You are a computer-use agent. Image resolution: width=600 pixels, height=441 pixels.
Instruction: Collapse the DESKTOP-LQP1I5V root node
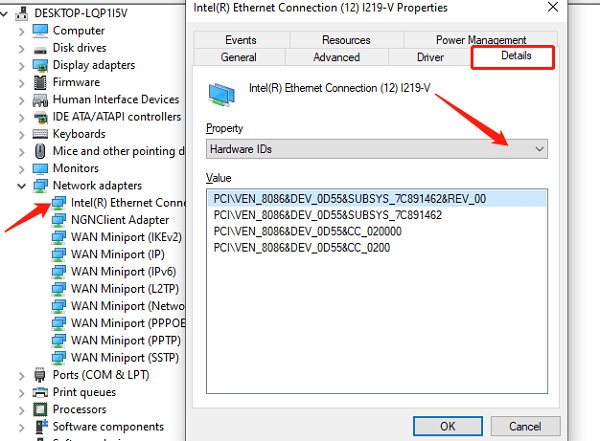[x=4, y=14]
